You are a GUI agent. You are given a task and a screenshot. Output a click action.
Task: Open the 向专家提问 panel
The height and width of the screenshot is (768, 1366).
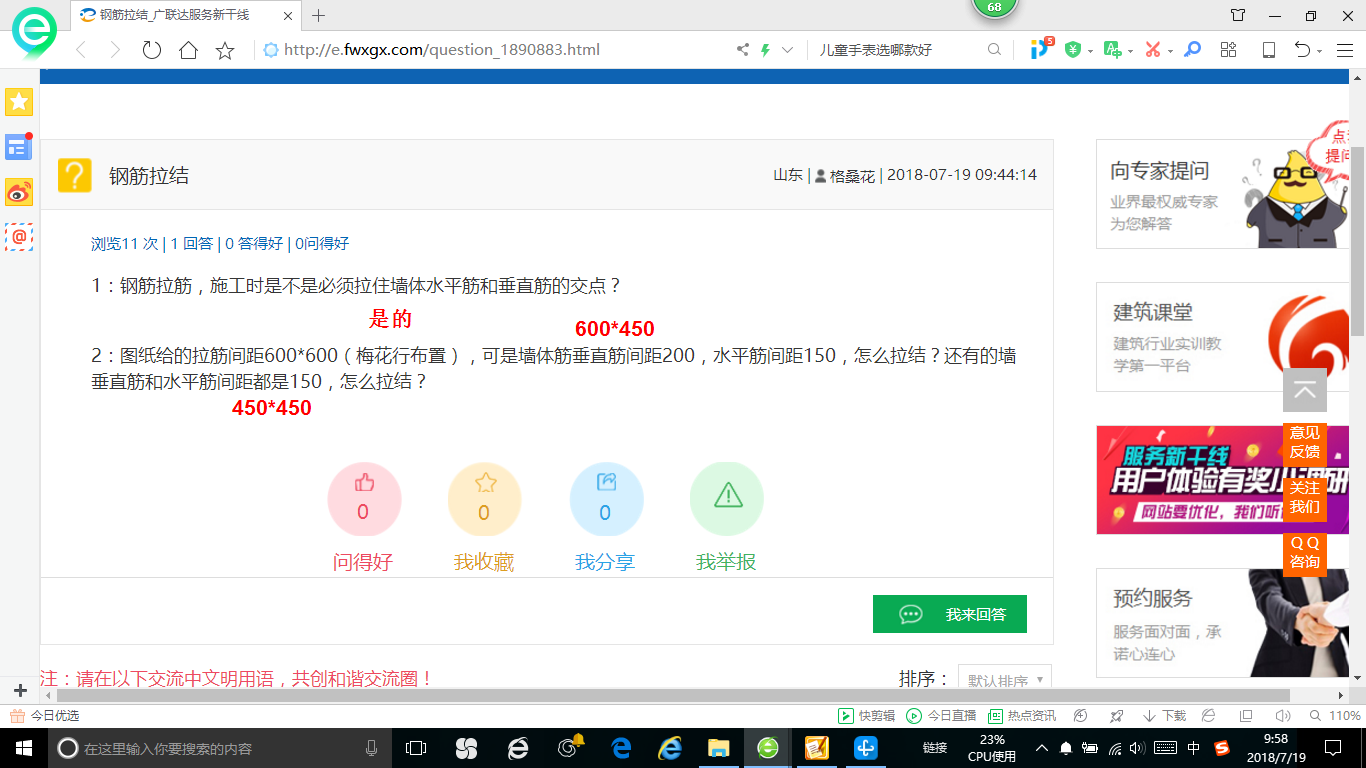click(1222, 194)
